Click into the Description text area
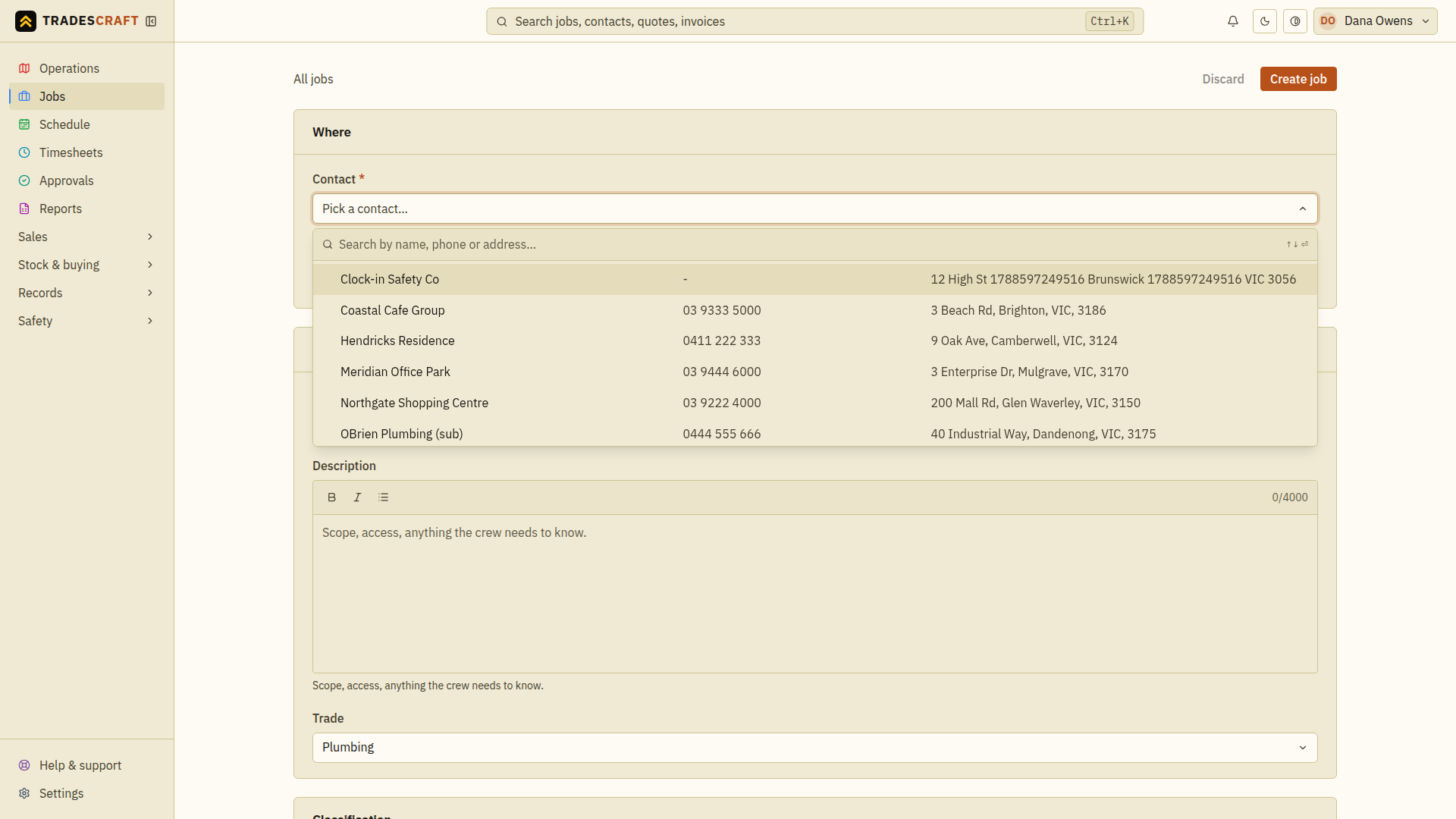 pyautogui.click(x=814, y=594)
